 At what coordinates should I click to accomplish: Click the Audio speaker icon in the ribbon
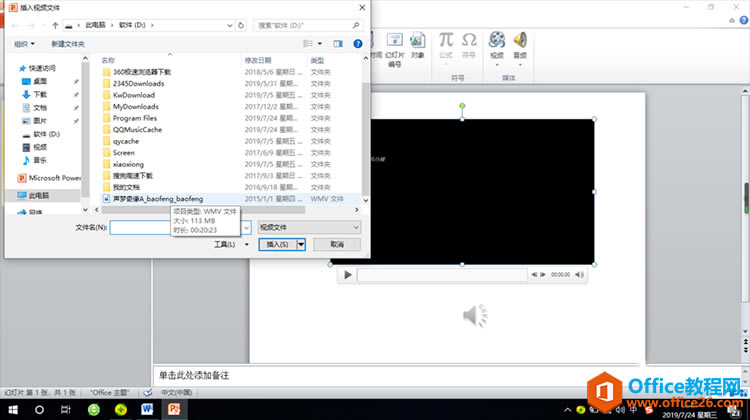pos(520,40)
